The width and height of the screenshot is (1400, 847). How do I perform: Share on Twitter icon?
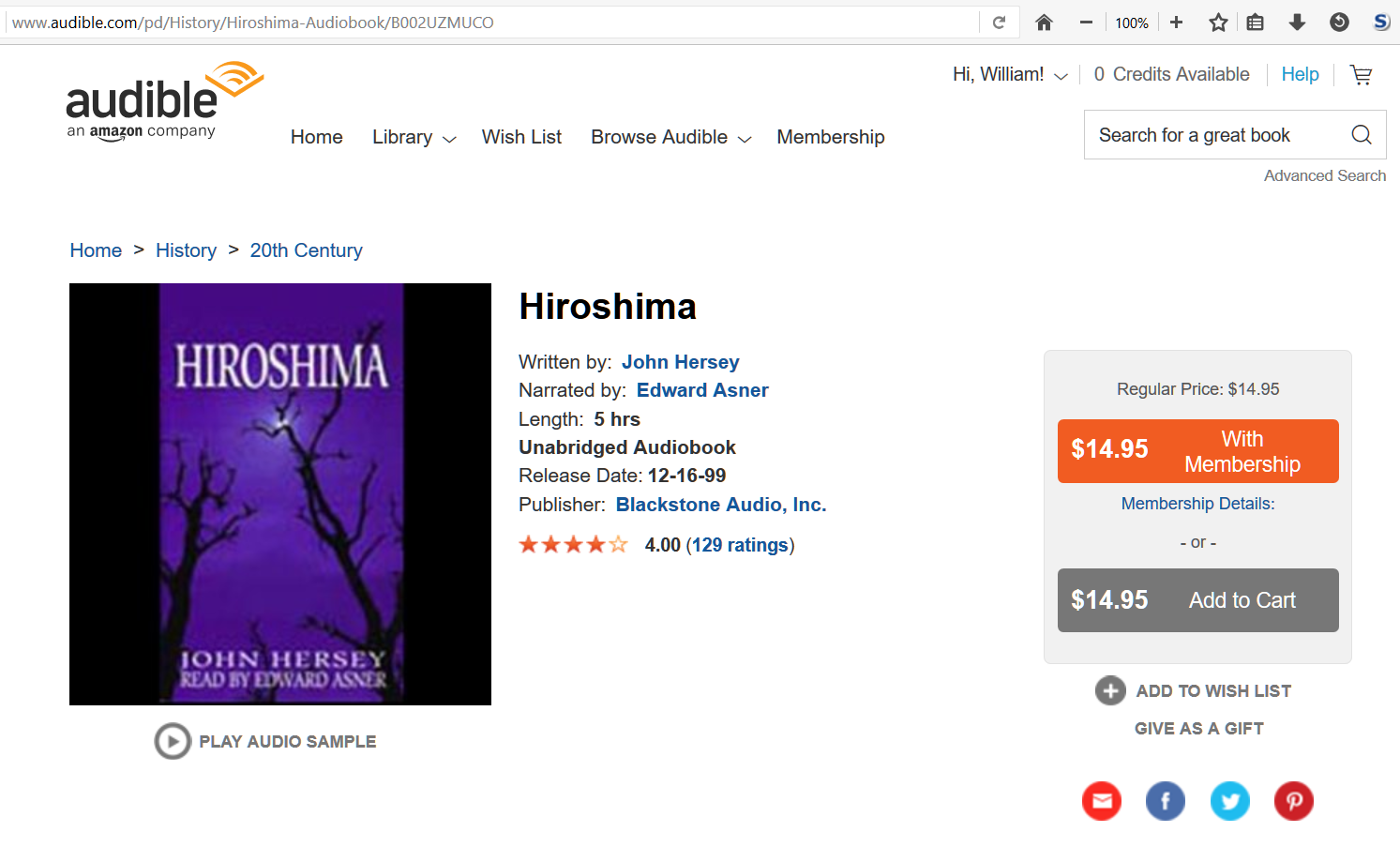pos(1230,801)
